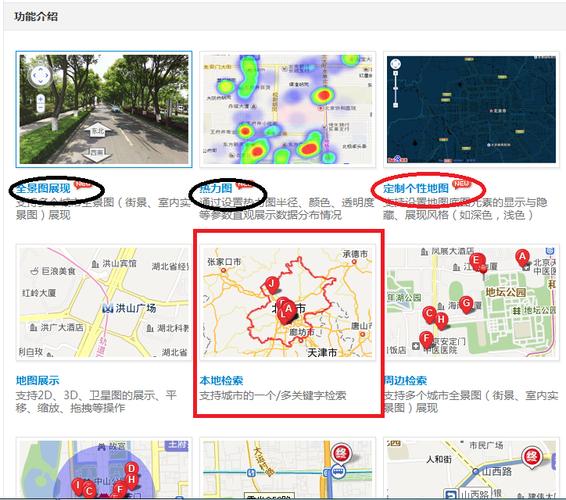Click the navigation compass on the dark map

[396, 64]
